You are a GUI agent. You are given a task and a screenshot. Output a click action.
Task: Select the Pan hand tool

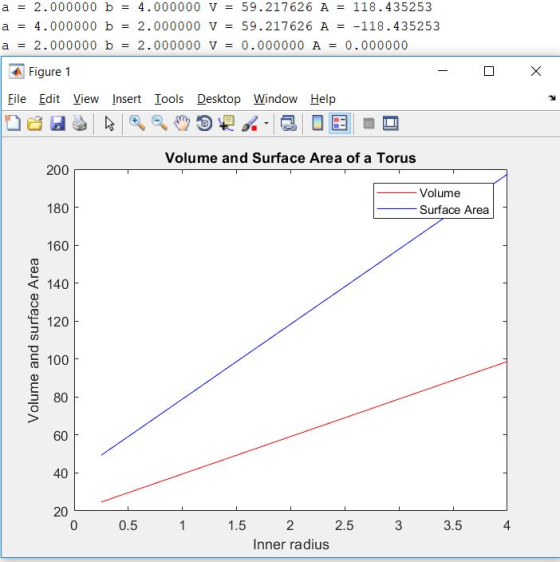[x=182, y=123]
